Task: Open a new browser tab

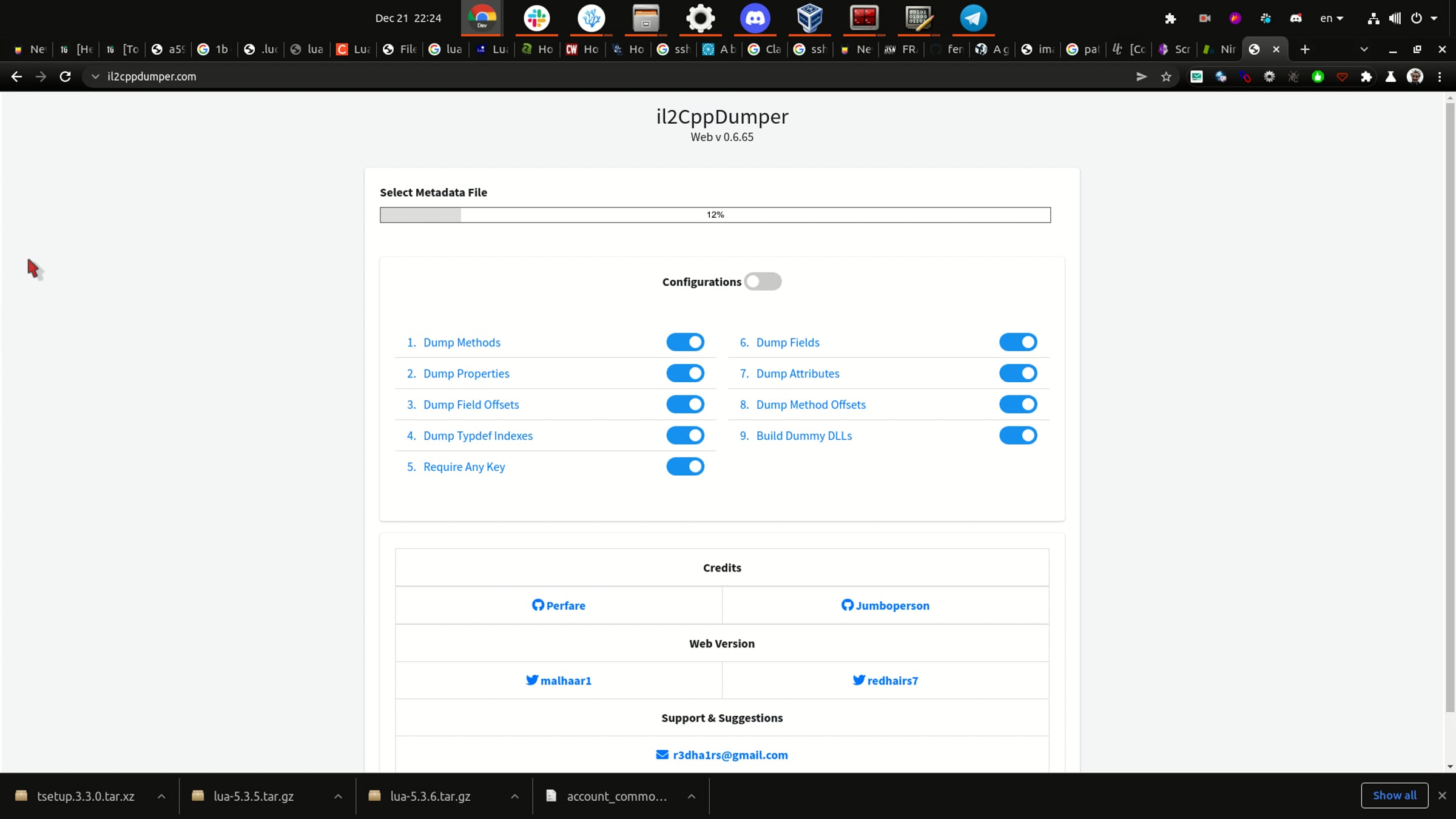Action: [x=1305, y=49]
